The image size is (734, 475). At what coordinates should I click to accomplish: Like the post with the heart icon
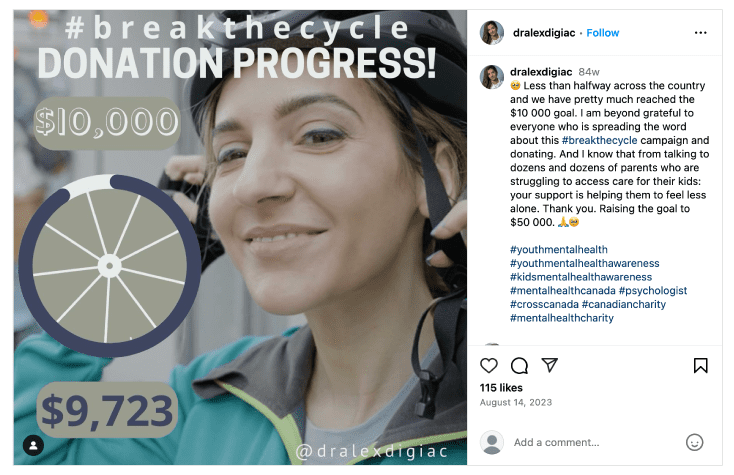coord(489,365)
